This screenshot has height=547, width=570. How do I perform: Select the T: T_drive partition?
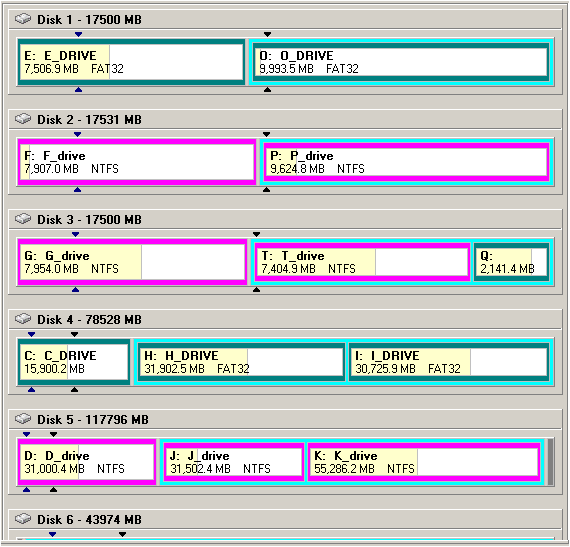tap(362, 262)
